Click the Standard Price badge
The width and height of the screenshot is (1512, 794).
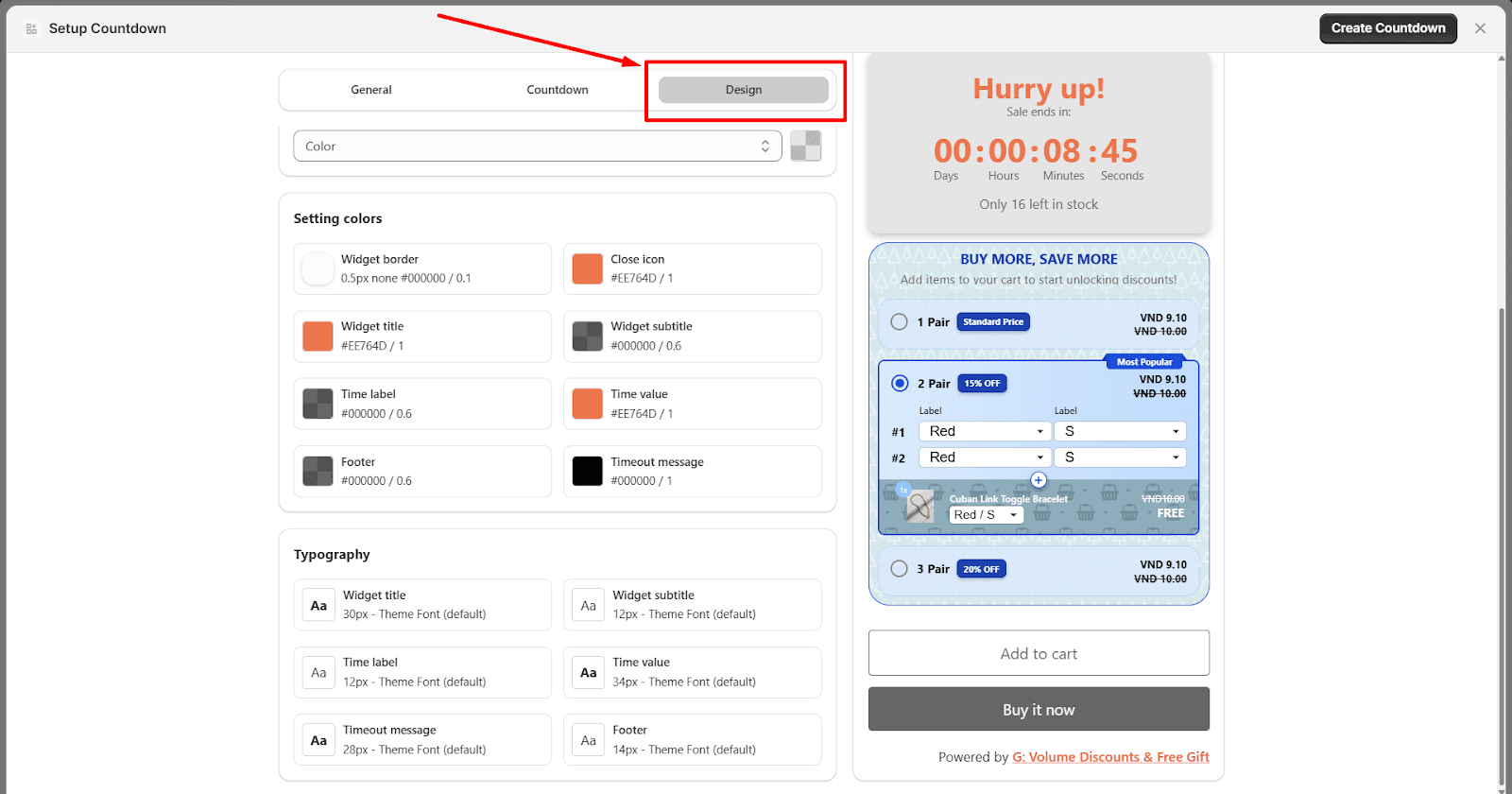coord(993,321)
